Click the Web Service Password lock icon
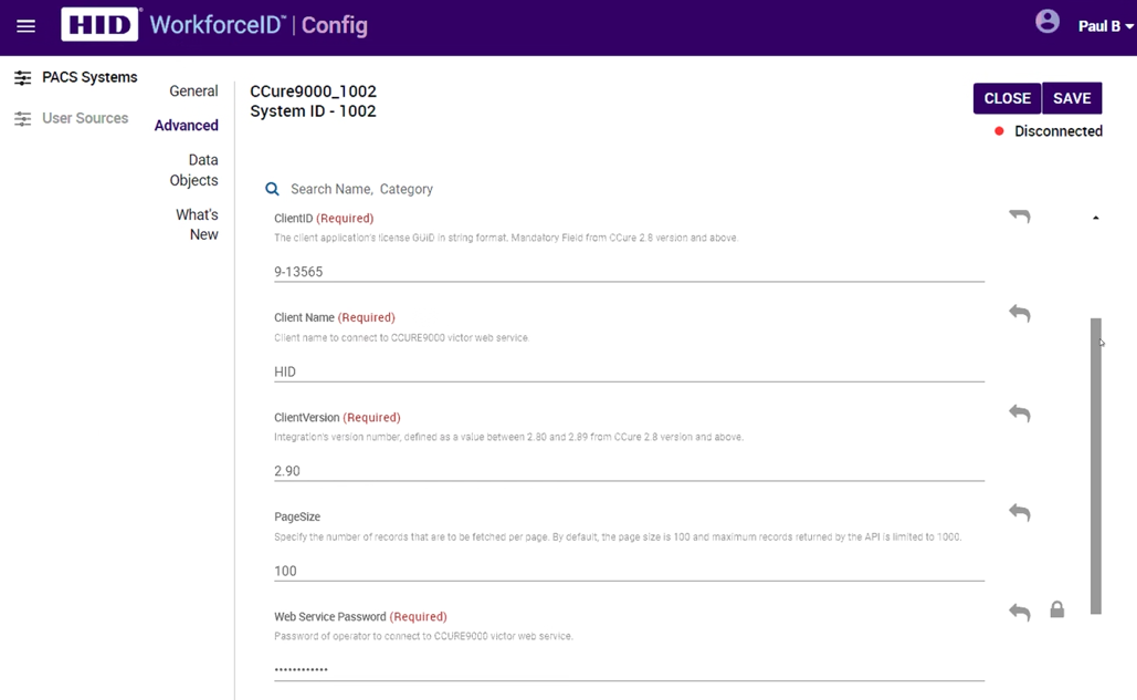Image resolution: width=1137 pixels, height=700 pixels. click(1057, 609)
